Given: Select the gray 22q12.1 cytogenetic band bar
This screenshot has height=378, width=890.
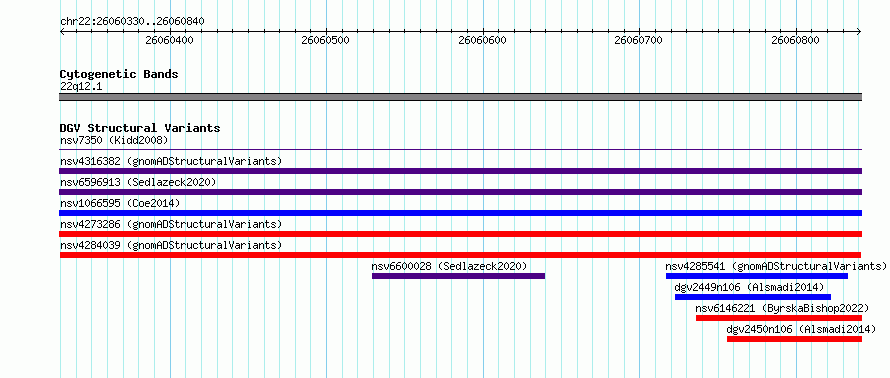Looking at the screenshot, I should coord(461,97).
